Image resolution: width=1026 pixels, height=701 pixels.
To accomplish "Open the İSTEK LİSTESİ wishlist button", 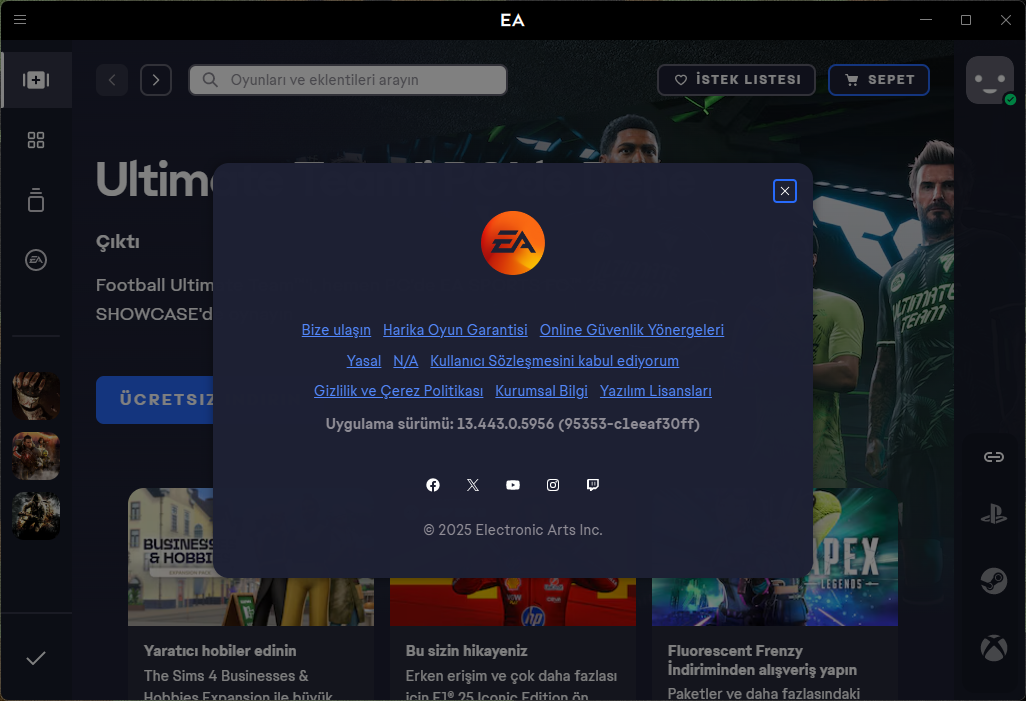I will [736, 80].
